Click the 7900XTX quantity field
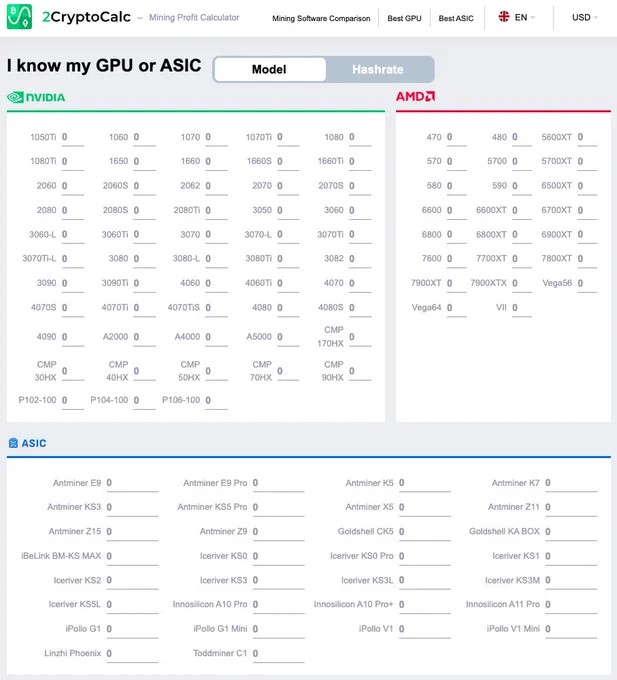The image size is (617, 680). click(x=522, y=284)
